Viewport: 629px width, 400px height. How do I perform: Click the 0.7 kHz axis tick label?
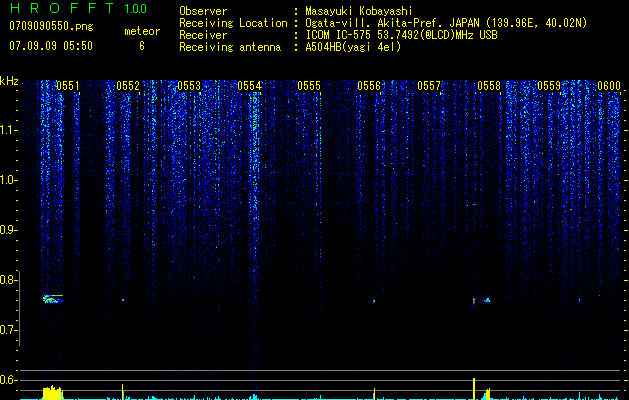(8, 330)
